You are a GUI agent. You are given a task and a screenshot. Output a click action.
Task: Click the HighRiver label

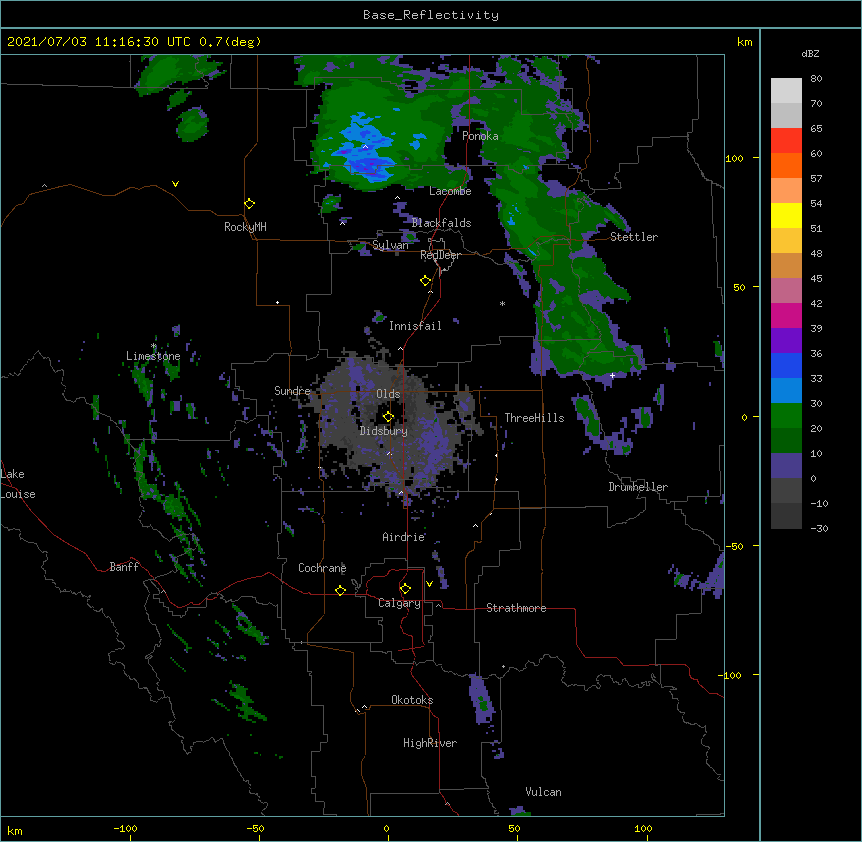pos(430,743)
